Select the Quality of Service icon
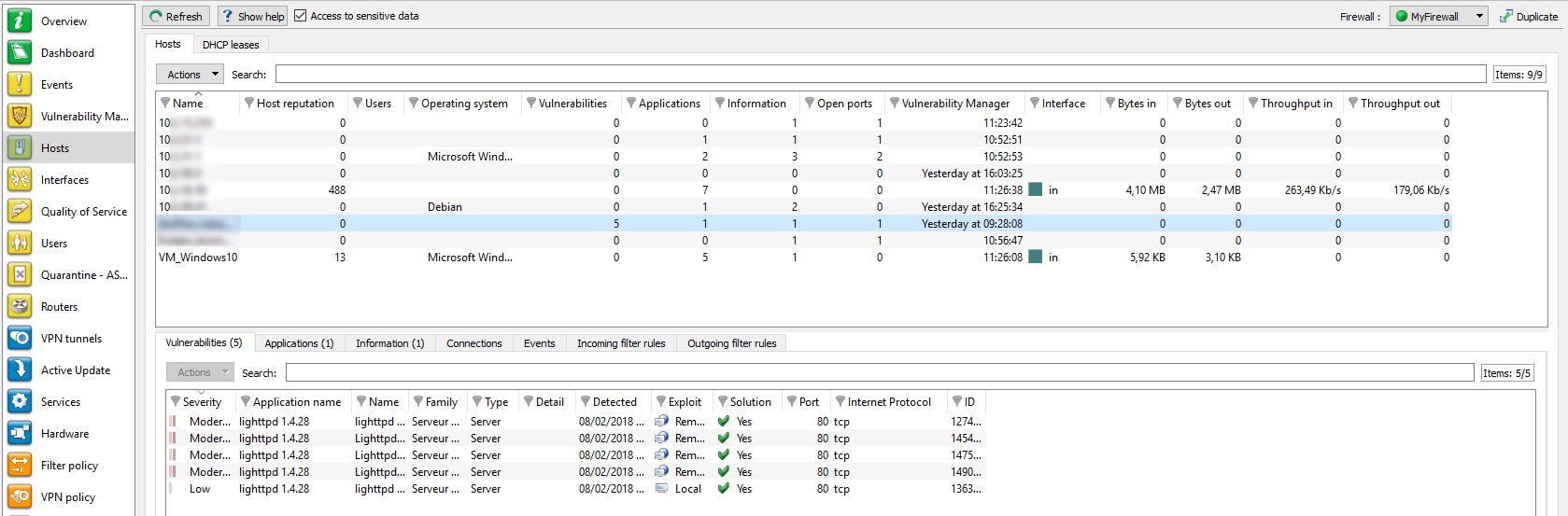The height and width of the screenshot is (516, 1568). point(20,212)
